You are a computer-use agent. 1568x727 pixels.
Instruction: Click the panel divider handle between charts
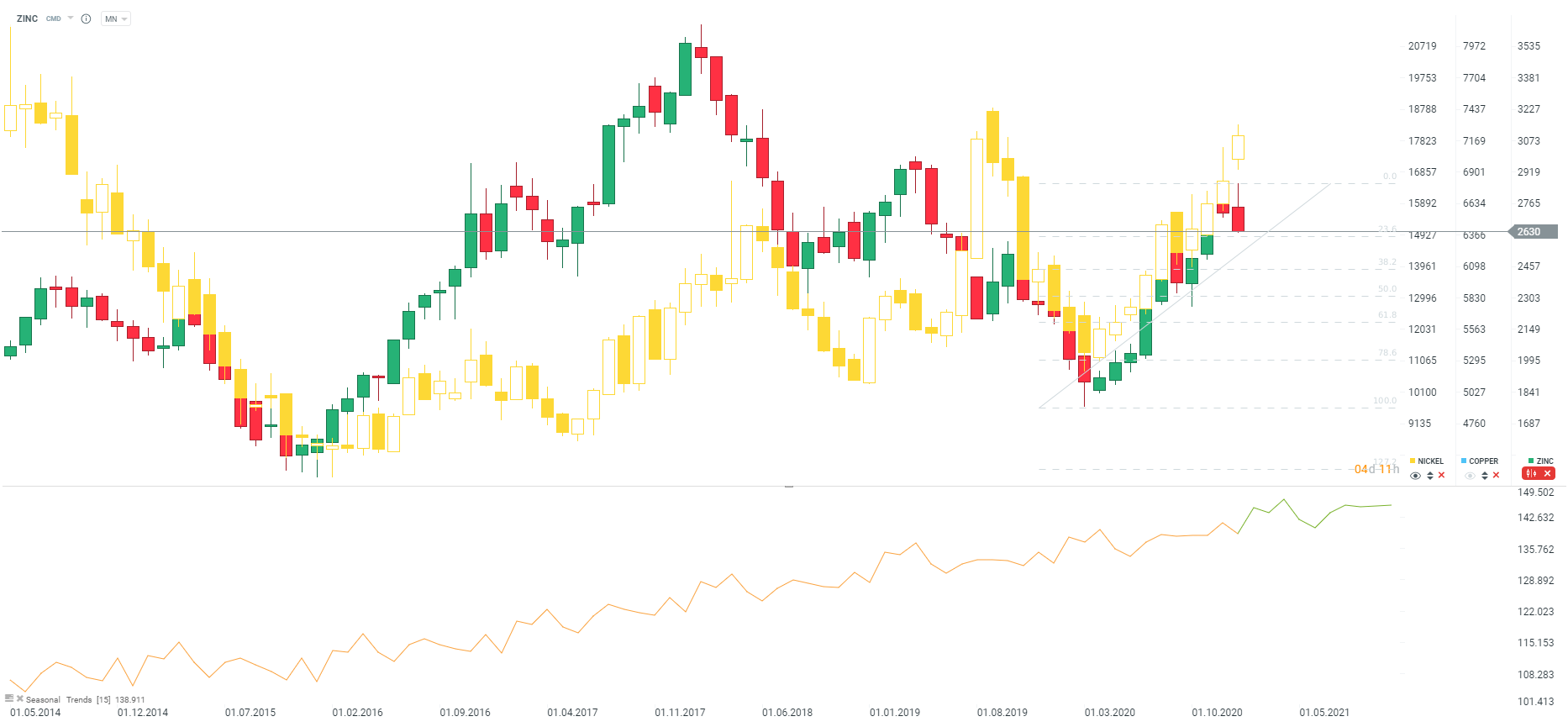click(x=789, y=486)
